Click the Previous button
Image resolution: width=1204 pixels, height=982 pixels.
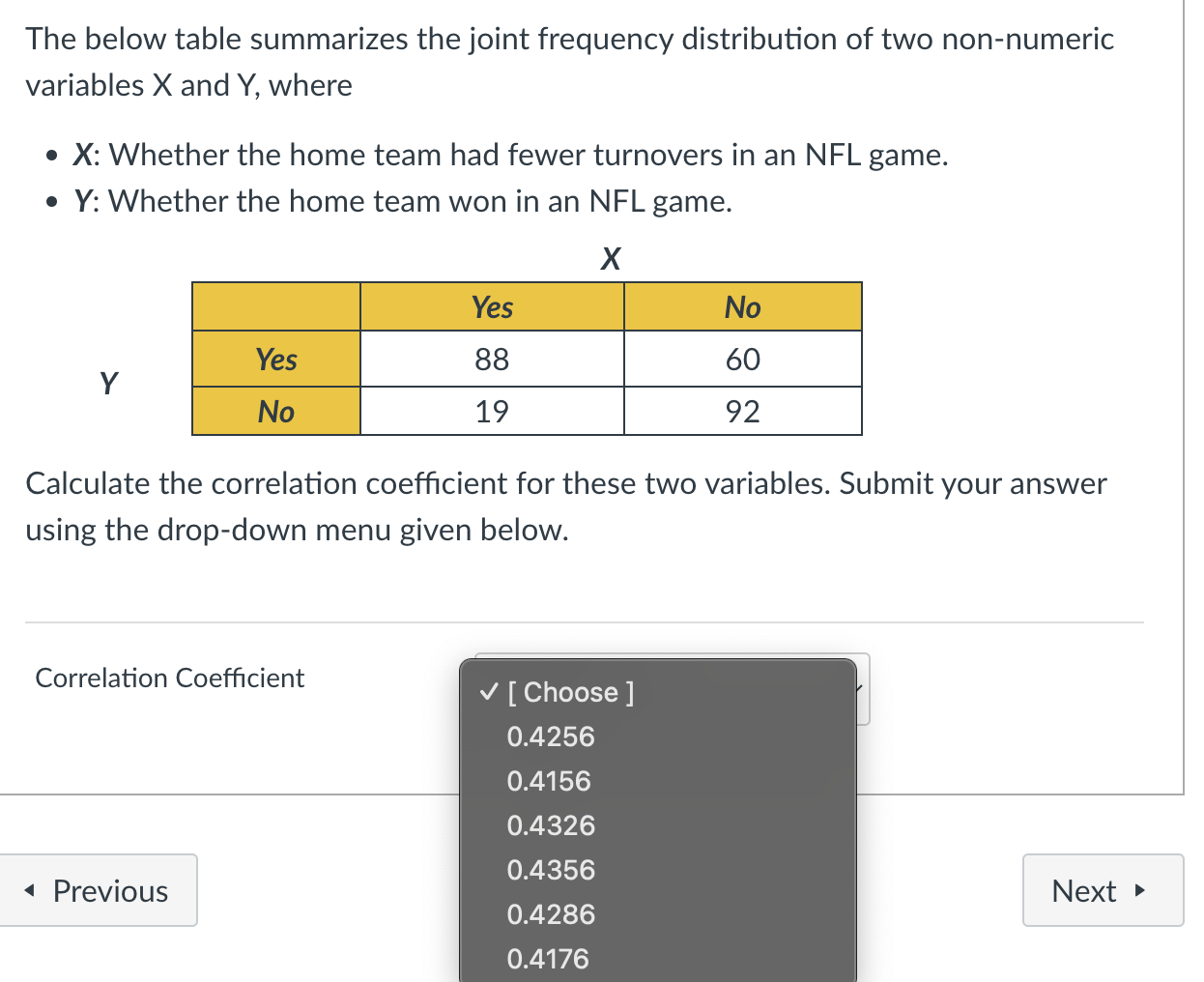[x=100, y=890]
